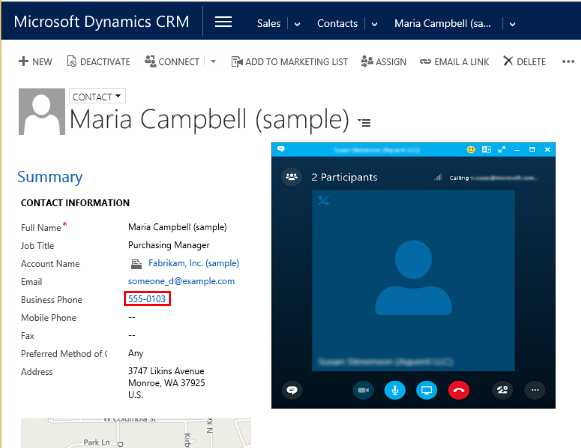The image size is (581, 448).
Task: Collapse the Summary section heading
Action: click(50, 177)
